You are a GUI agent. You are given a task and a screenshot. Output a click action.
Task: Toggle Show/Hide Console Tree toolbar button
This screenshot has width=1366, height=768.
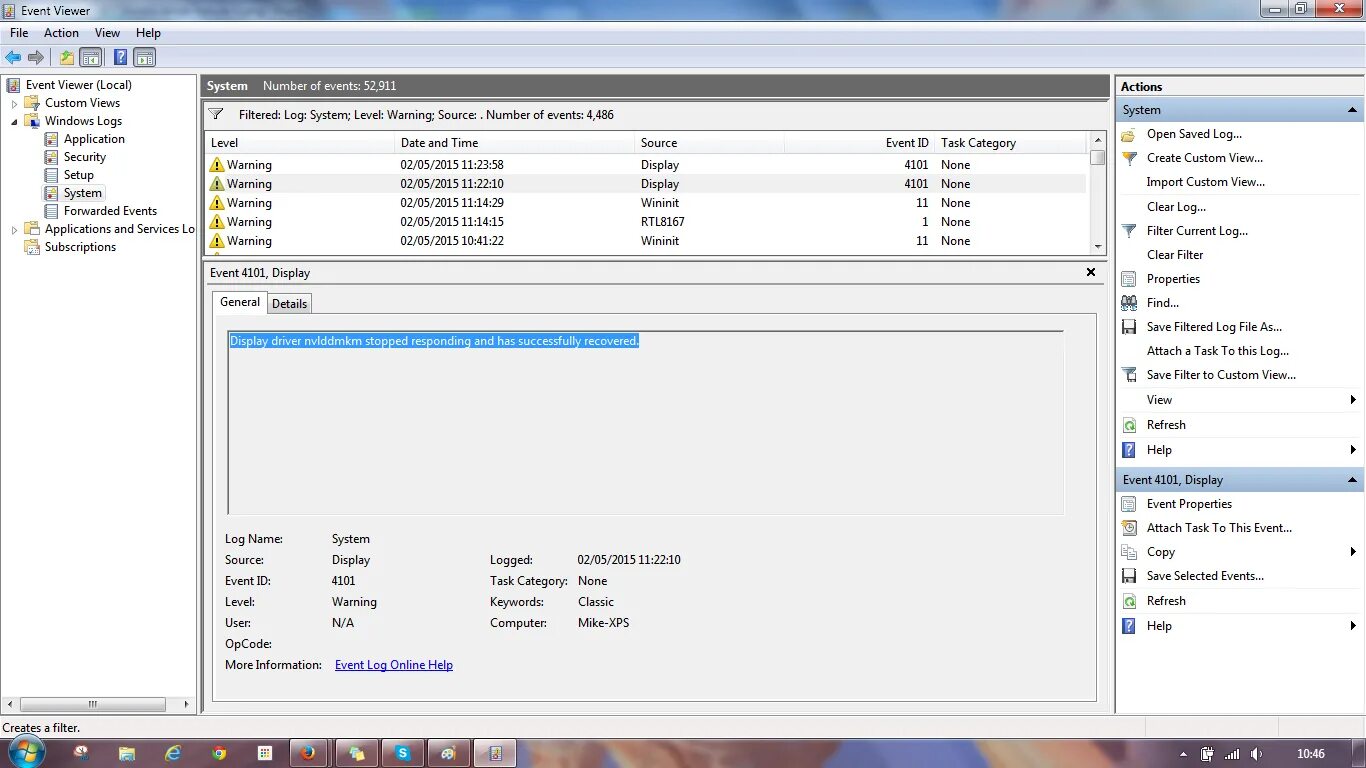tap(91, 57)
